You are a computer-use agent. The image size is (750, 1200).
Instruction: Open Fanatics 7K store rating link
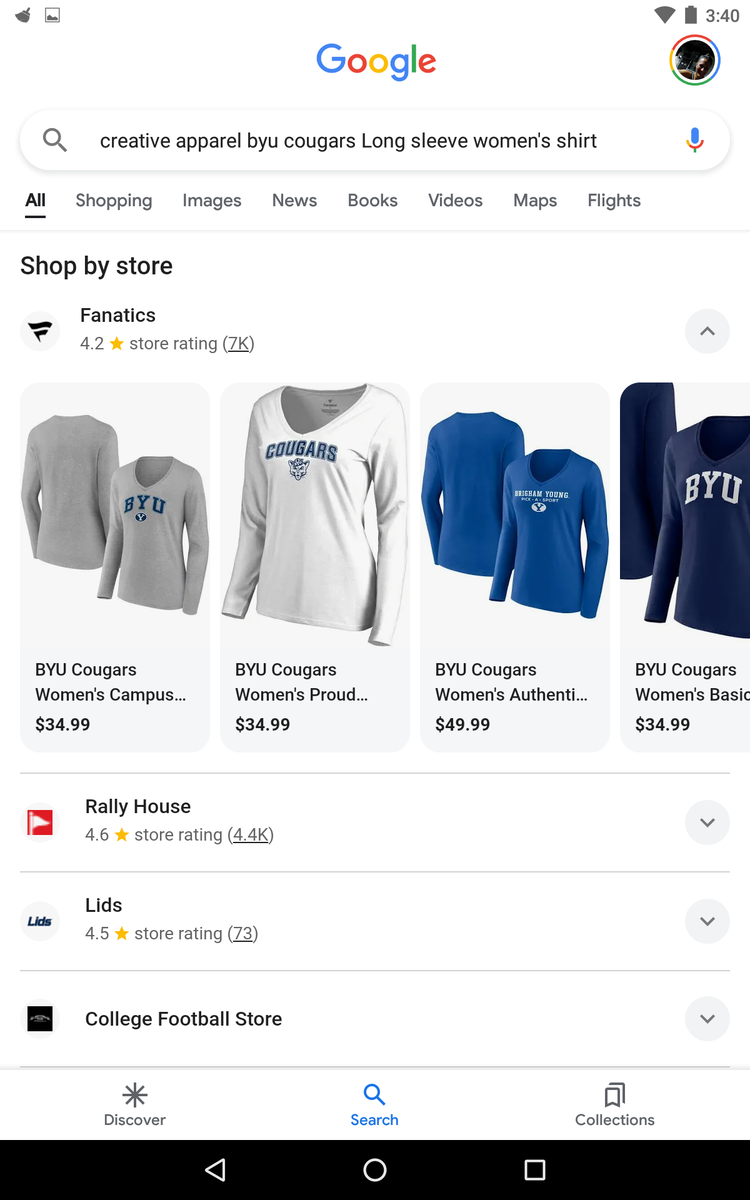click(239, 344)
